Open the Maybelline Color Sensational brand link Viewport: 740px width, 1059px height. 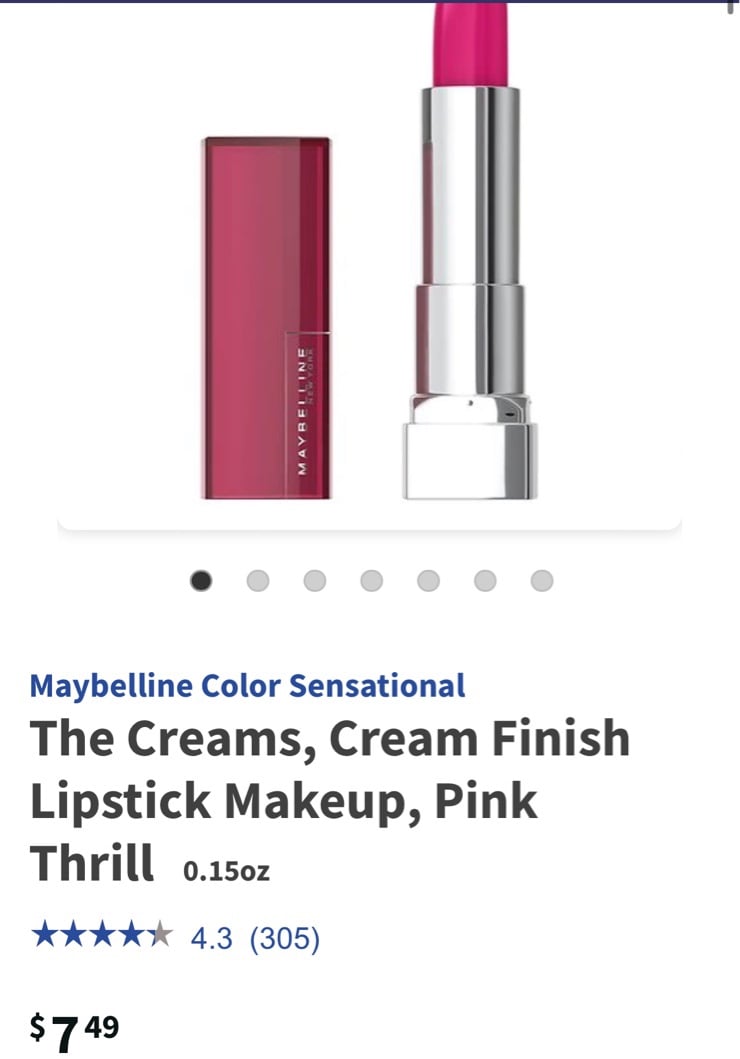tap(247, 686)
